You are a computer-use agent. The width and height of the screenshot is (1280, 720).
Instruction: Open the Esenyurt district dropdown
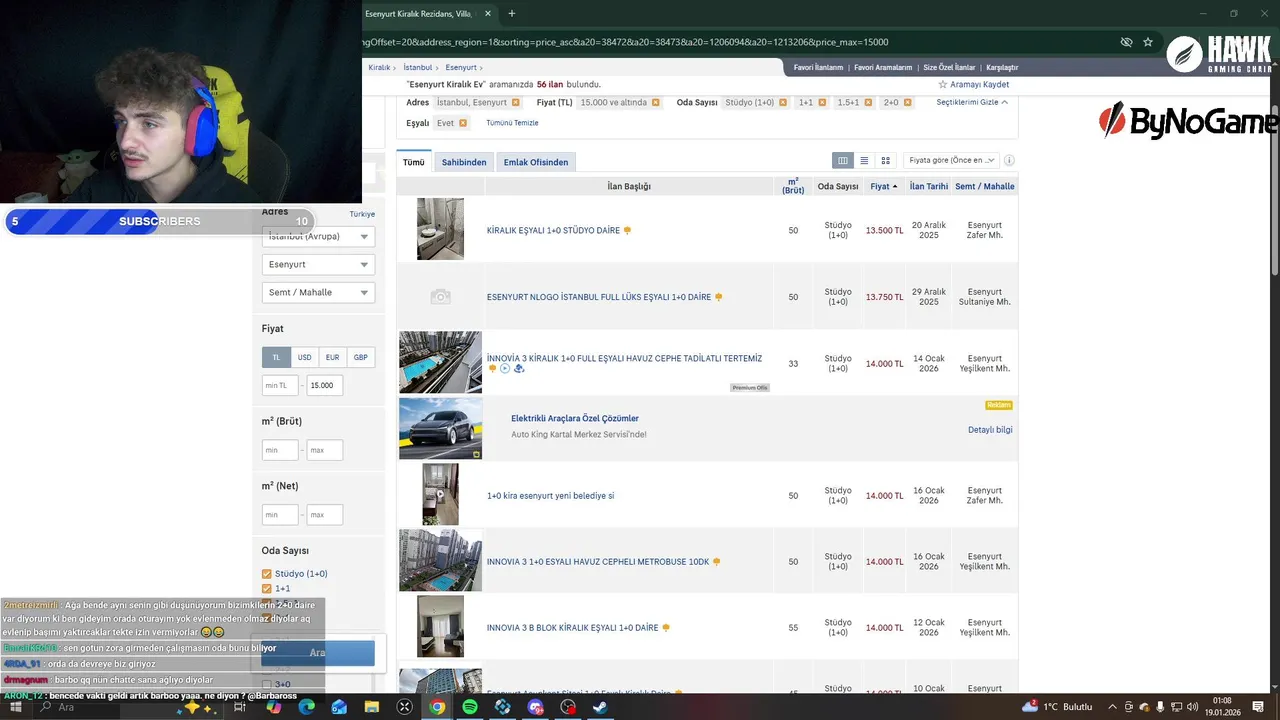click(318, 265)
